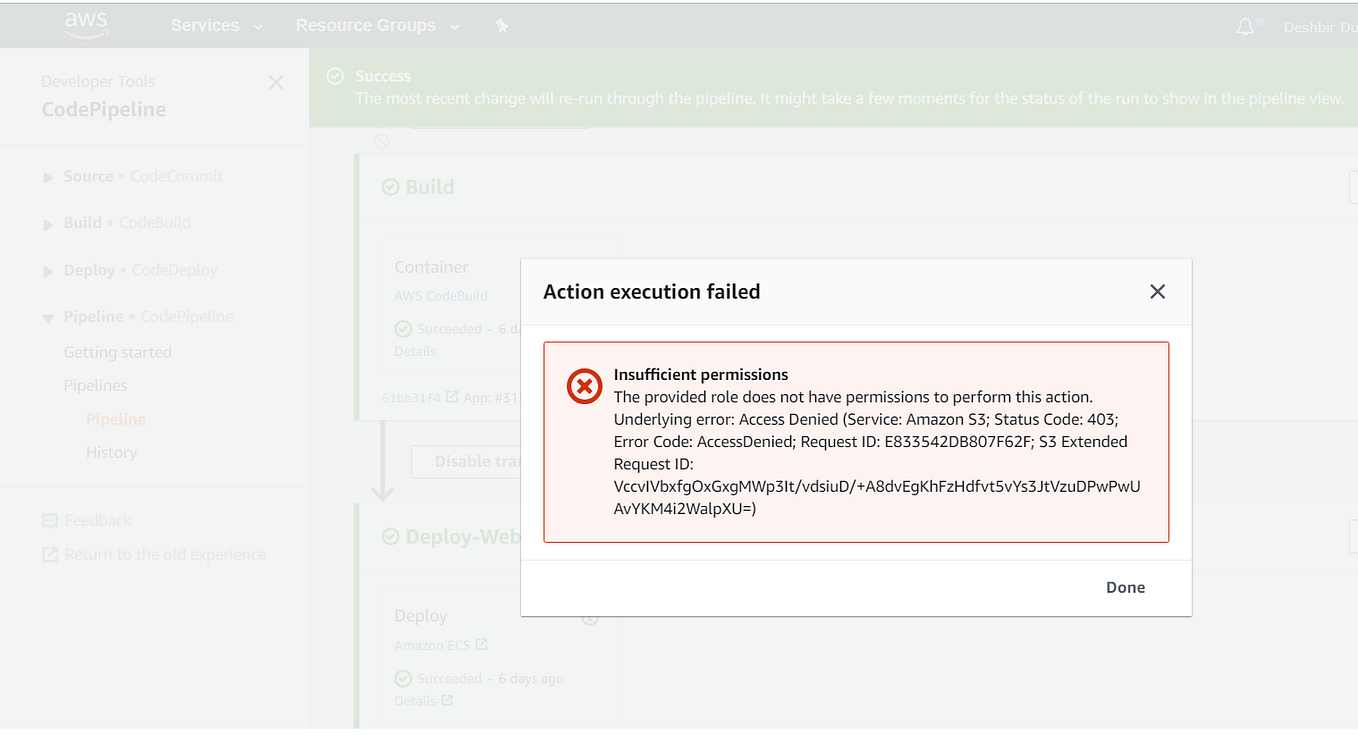Viewport: 1358px width, 735px height.
Task: Click the Return to old experience icon
Action: [50, 554]
